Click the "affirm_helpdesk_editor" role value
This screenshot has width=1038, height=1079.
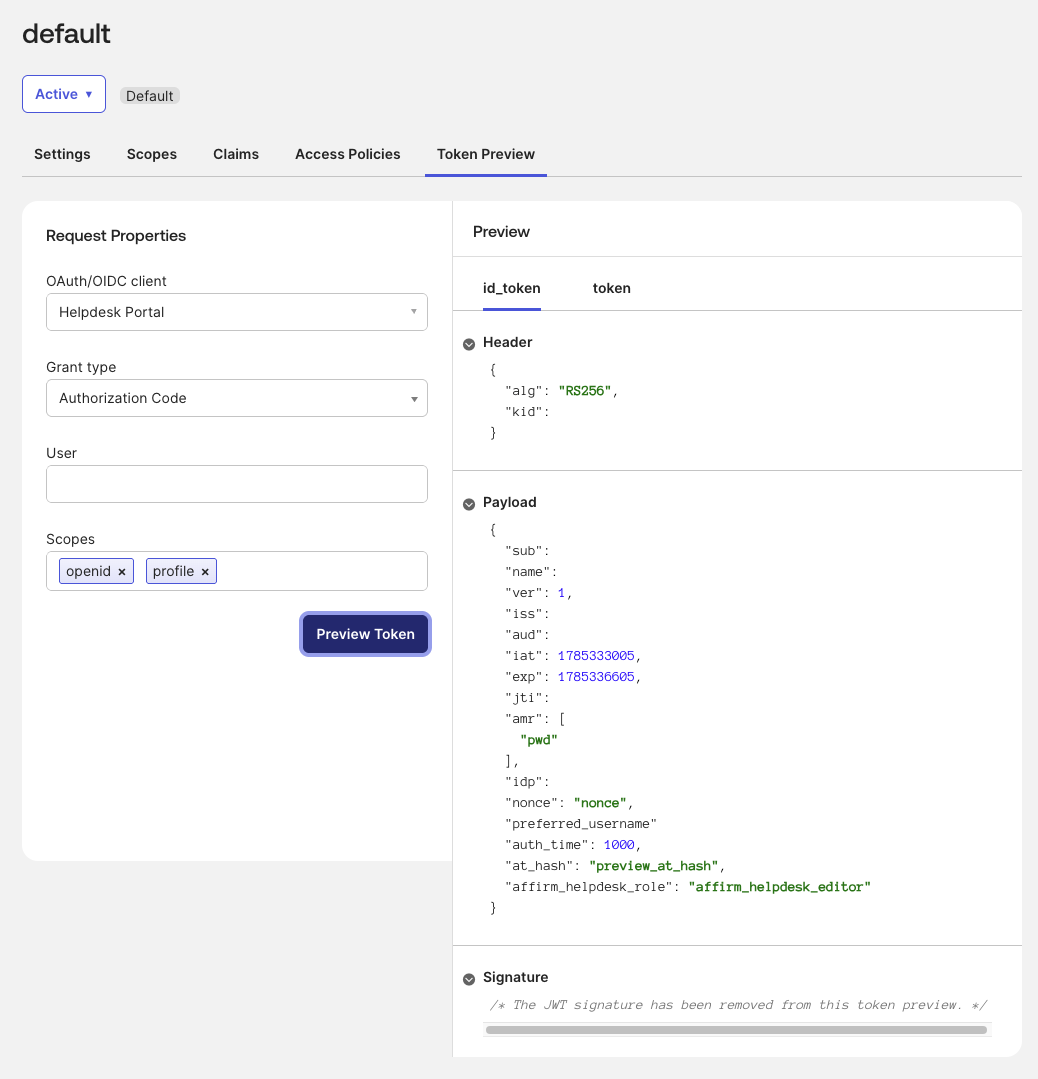point(779,887)
